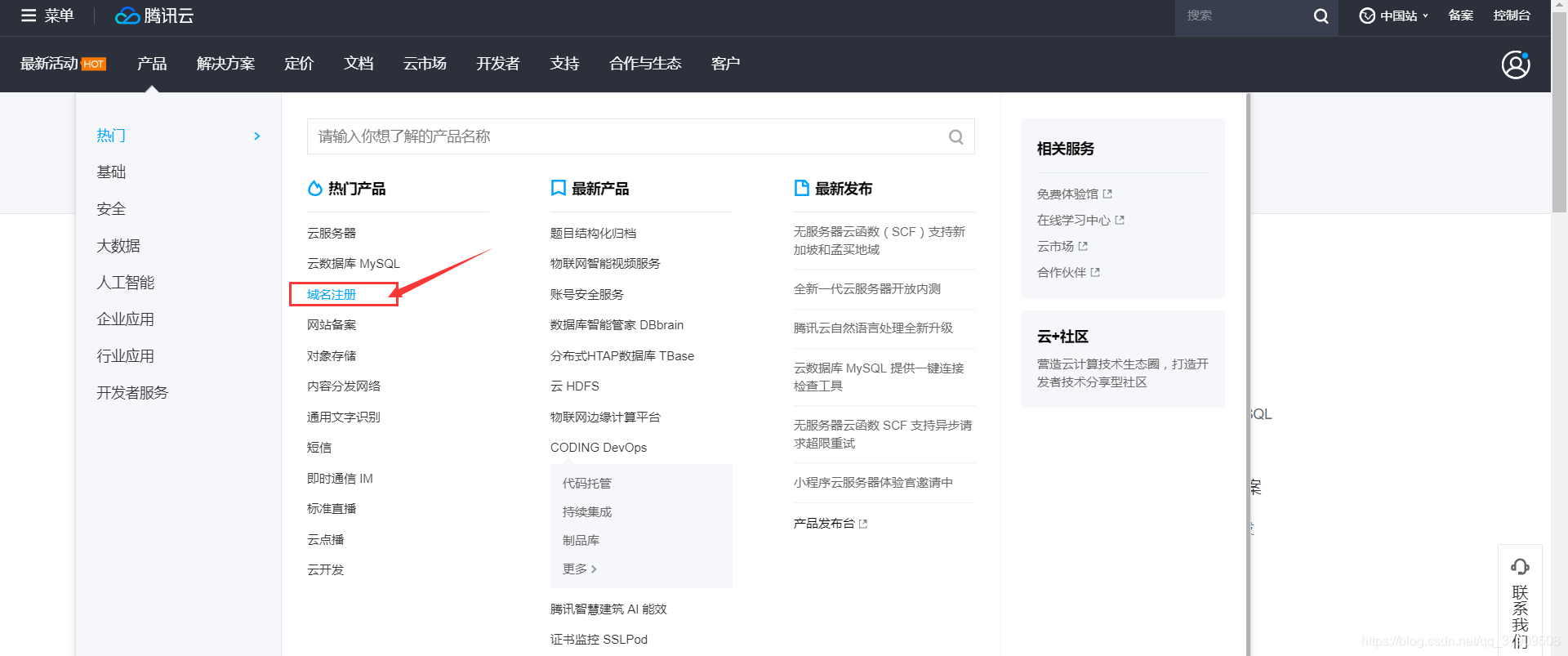Click external link icon beside 云市场 in 相关服务
This screenshot has height=656, width=1568.
(1083, 247)
